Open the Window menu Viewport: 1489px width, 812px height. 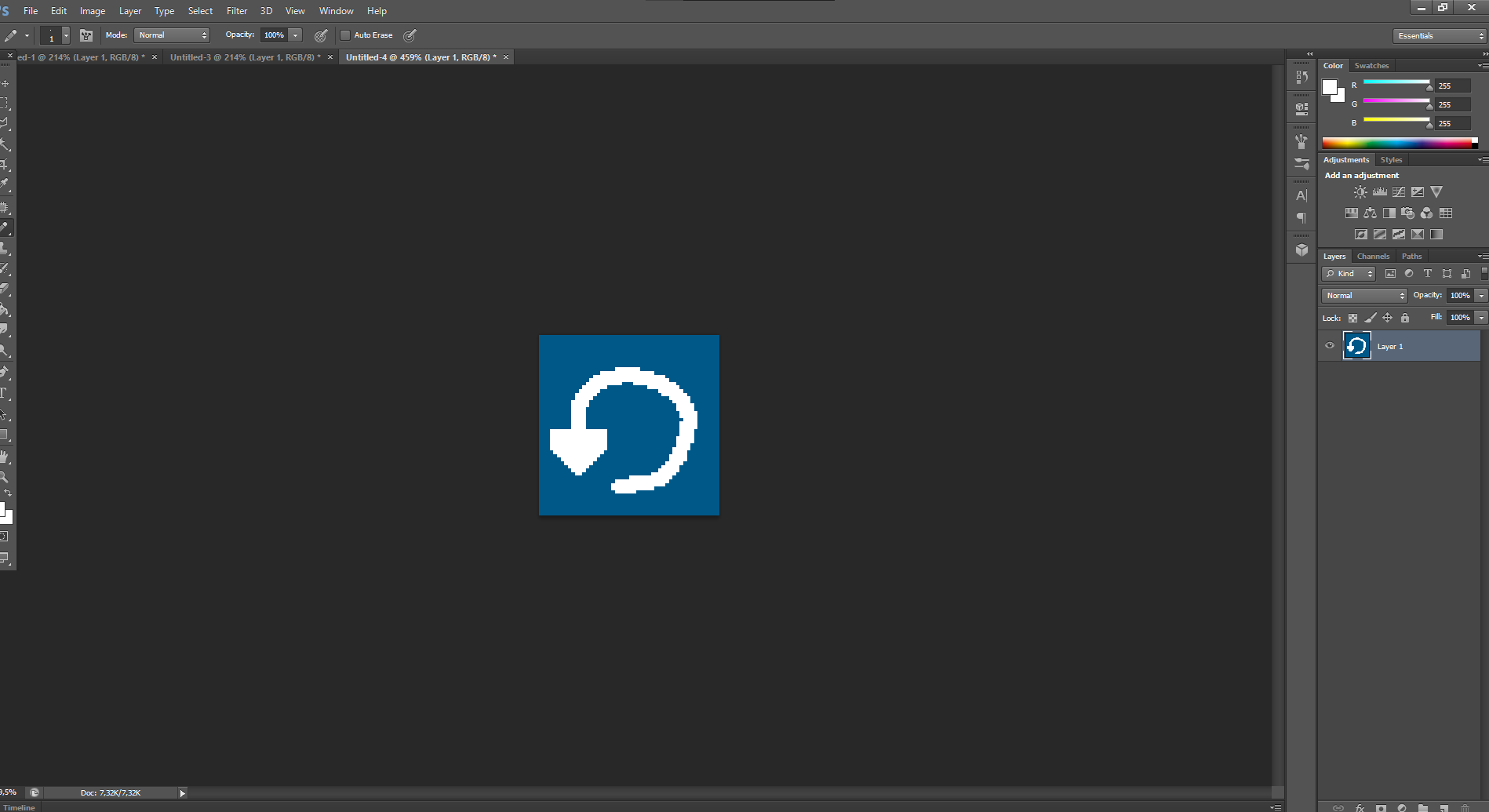[x=336, y=11]
